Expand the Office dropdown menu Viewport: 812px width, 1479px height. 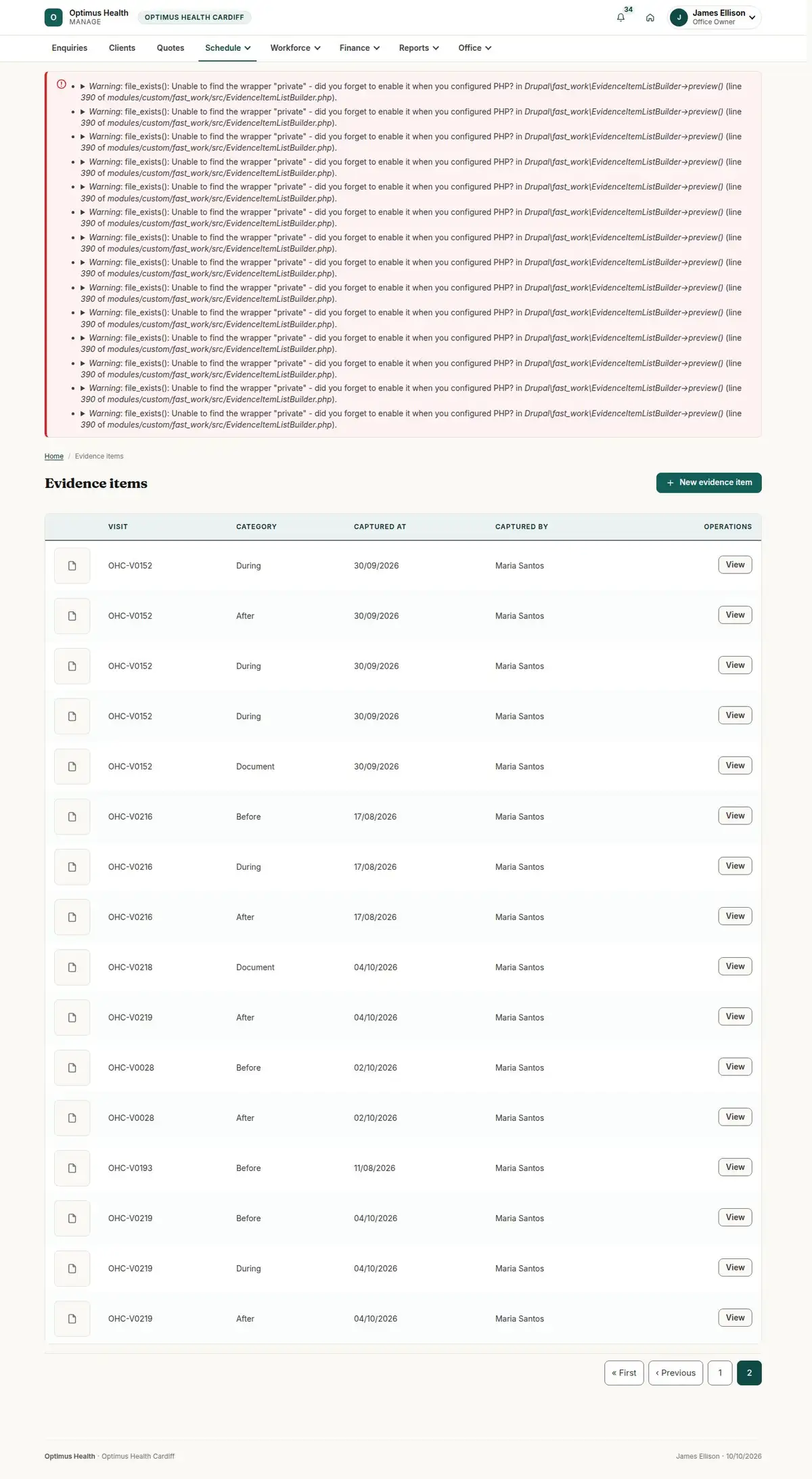point(474,48)
